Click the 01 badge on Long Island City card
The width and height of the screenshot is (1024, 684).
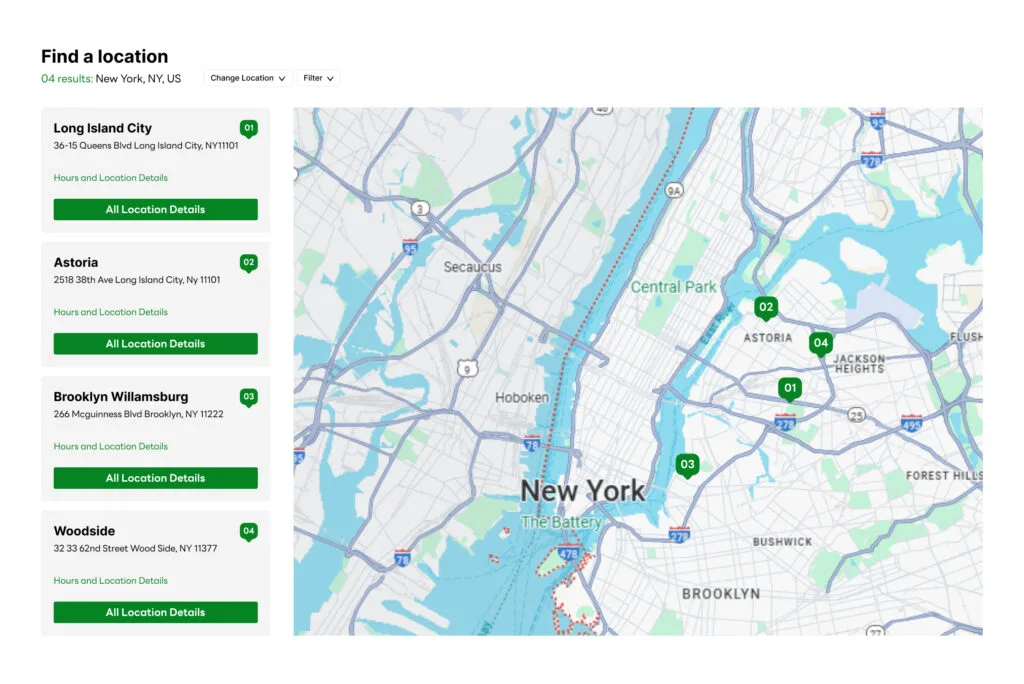[249, 128]
